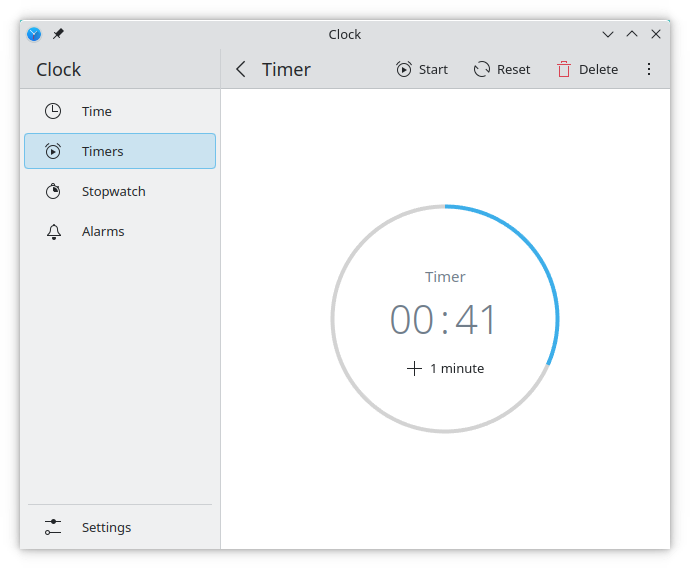Viewport: 690px width, 569px height.
Task: Click the blue Clock app icon in title bar
Action: pyautogui.click(x=35, y=34)
